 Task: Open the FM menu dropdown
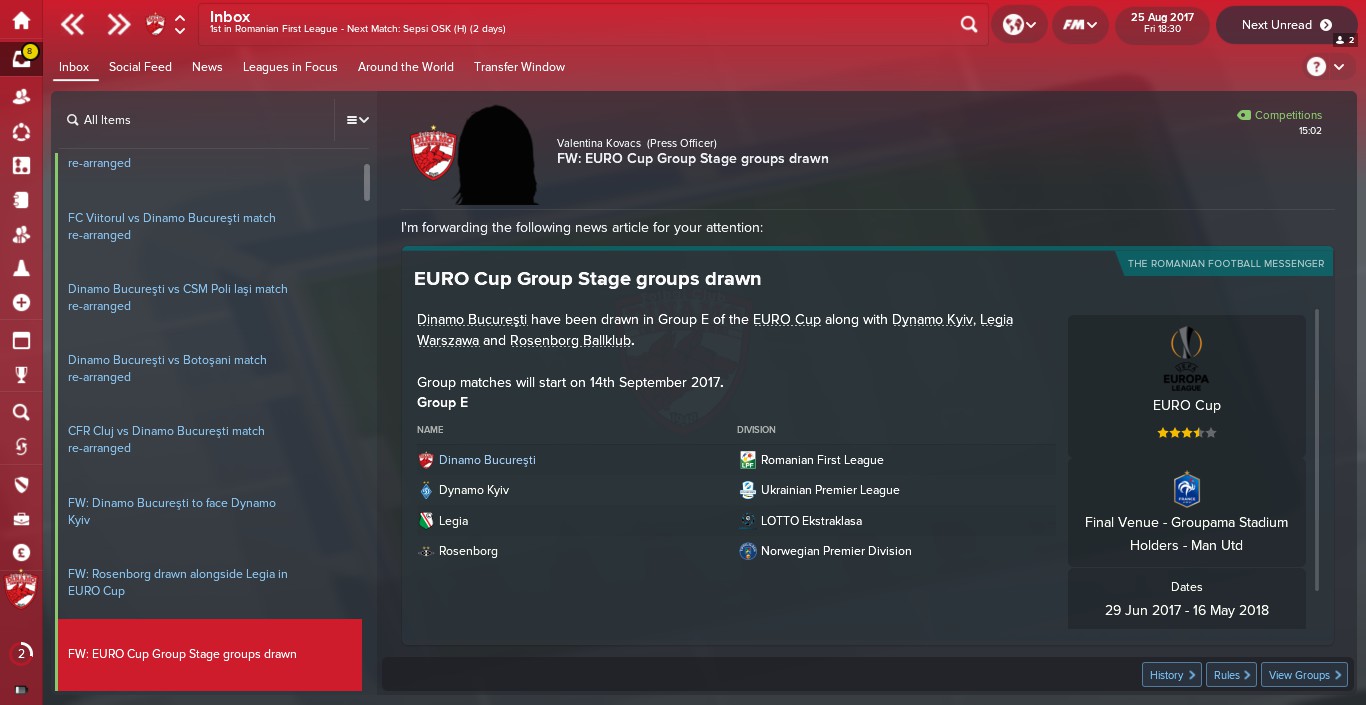[x=1080, y=25]
